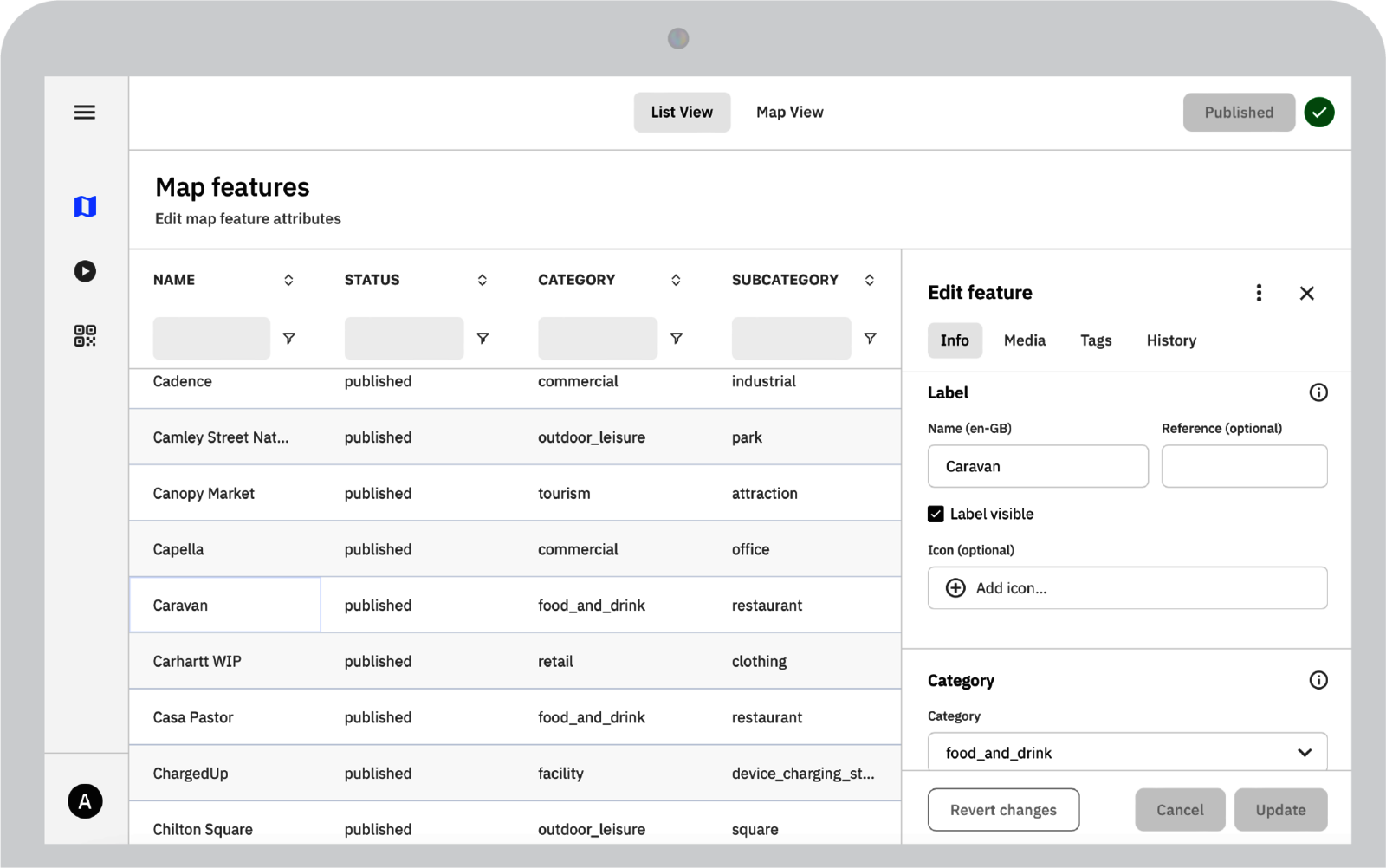Apply the CATEGORY column filter icon
The image size is (1386, 868).
[x=677, y=338]
